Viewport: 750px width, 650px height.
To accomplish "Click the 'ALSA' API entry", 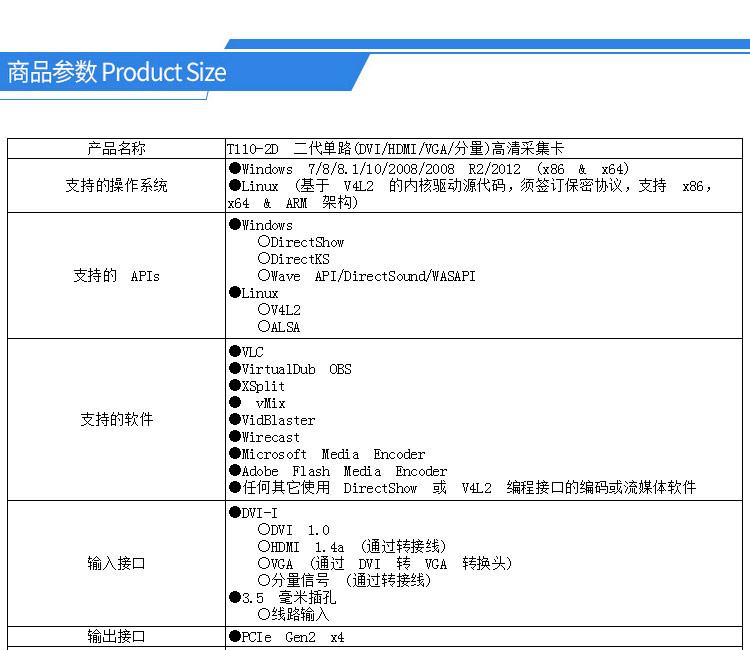I will [x=279, y=327].
